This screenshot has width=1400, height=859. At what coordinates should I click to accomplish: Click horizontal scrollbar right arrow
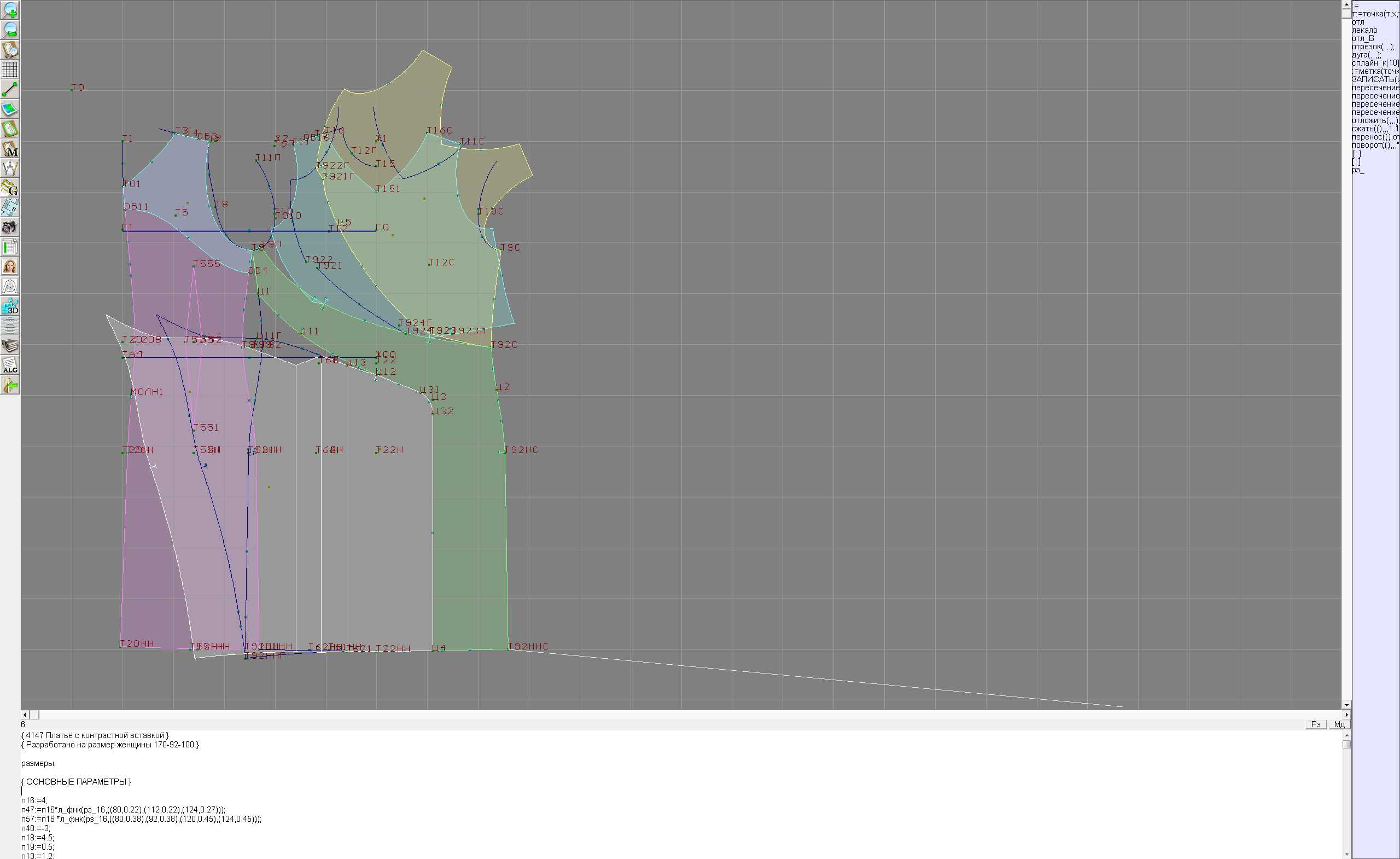[x=1346, y=715]
